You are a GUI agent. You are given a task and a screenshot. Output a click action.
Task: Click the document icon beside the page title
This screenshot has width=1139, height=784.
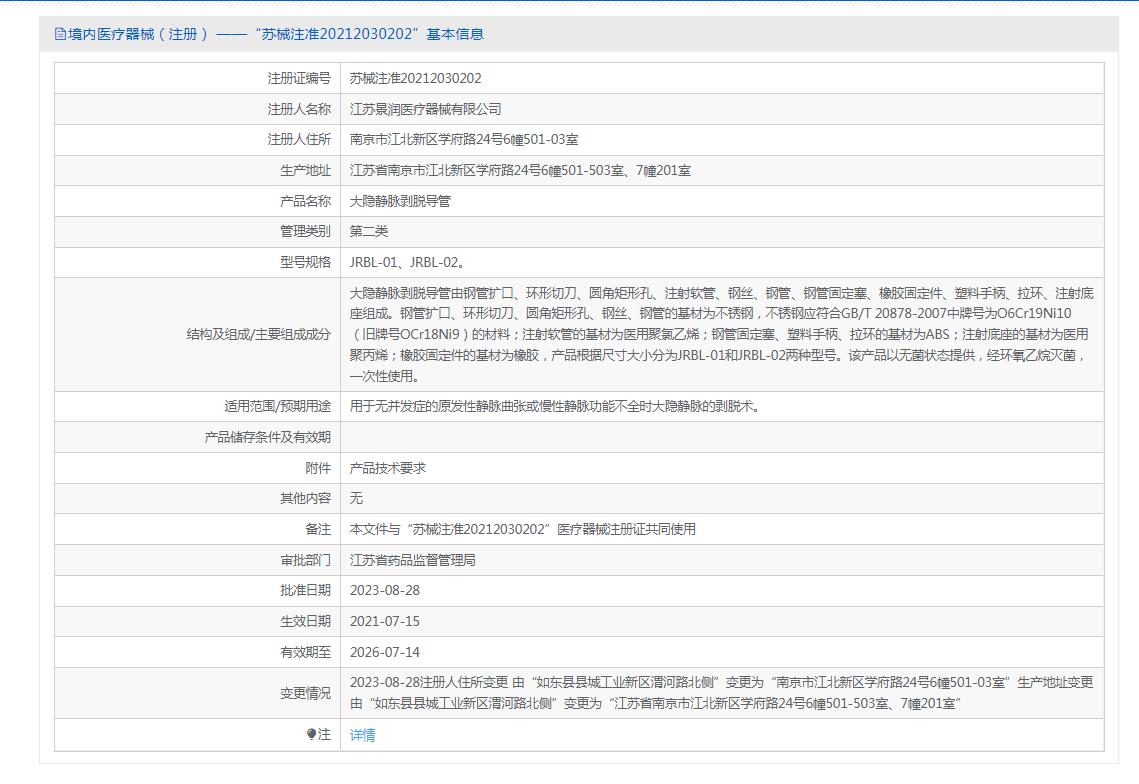pos(60,34)
